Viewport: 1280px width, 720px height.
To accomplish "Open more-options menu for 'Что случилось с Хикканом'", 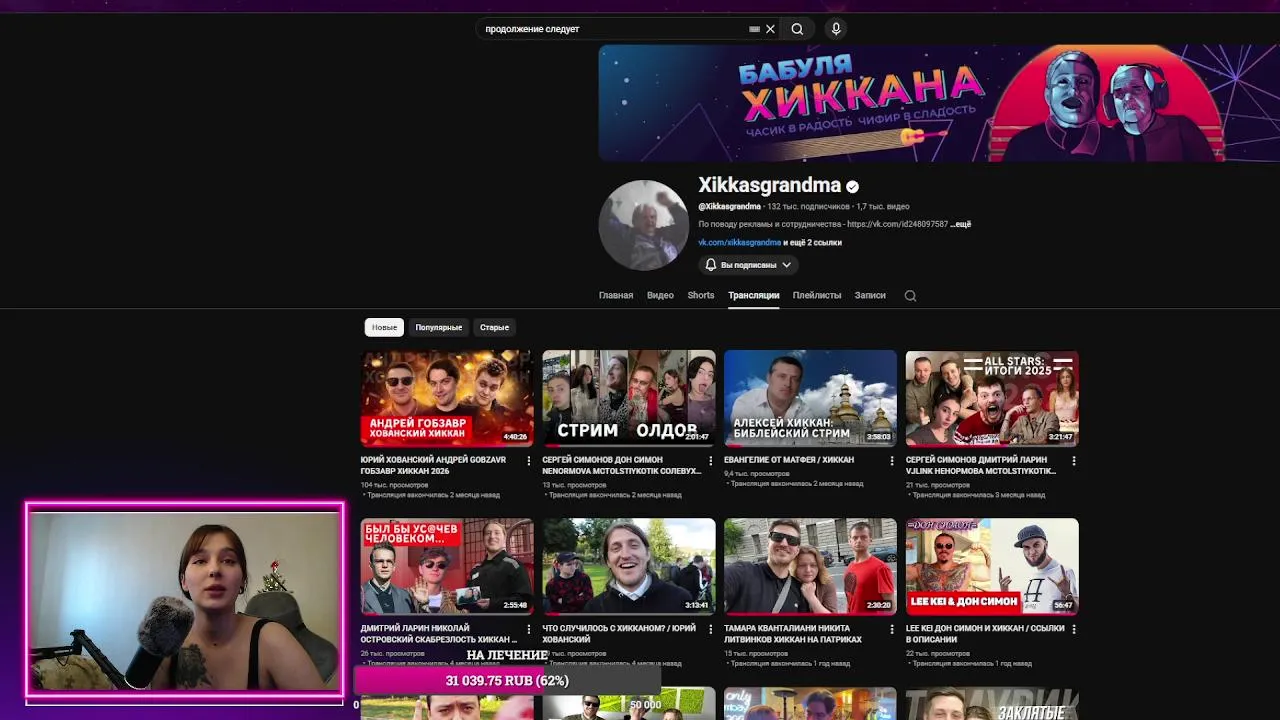I will [x=711, y=629].
